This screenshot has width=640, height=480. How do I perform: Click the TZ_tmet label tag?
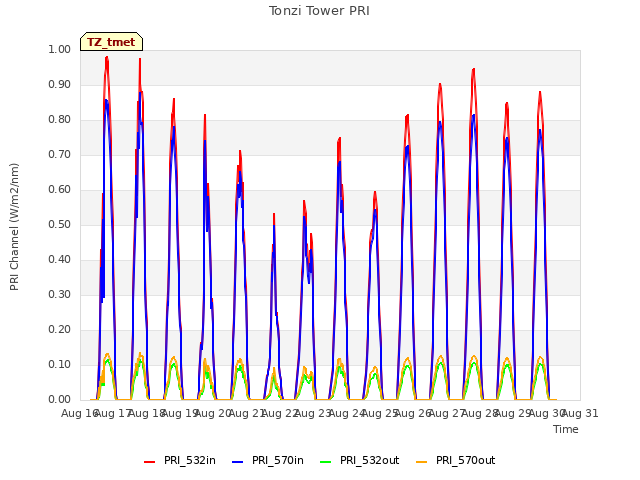tap(111, 42)
